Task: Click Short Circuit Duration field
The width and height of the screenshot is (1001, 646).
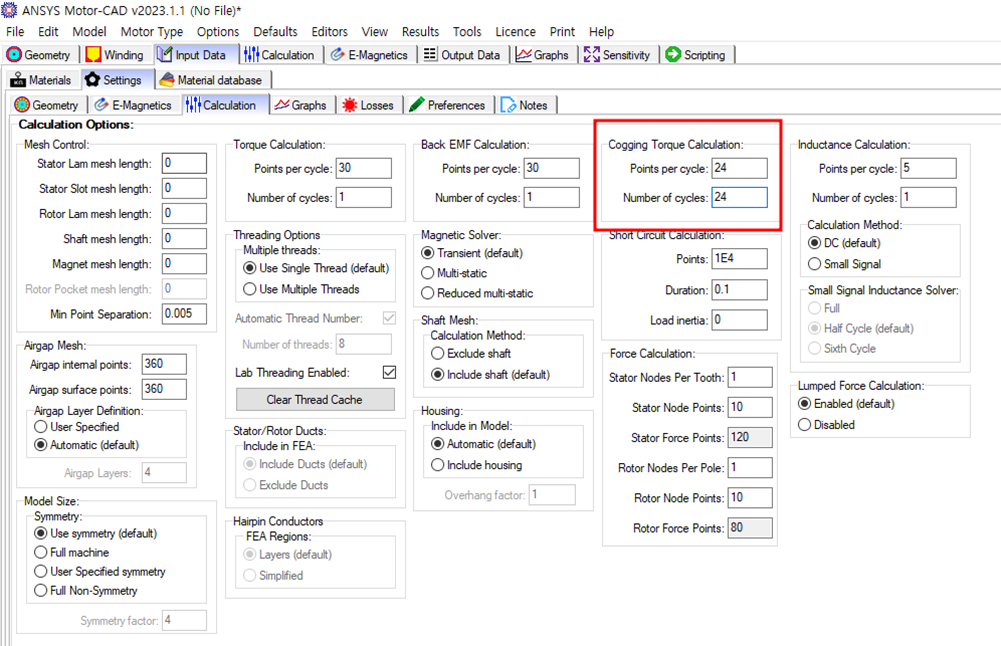Action: tap(739, 290)
